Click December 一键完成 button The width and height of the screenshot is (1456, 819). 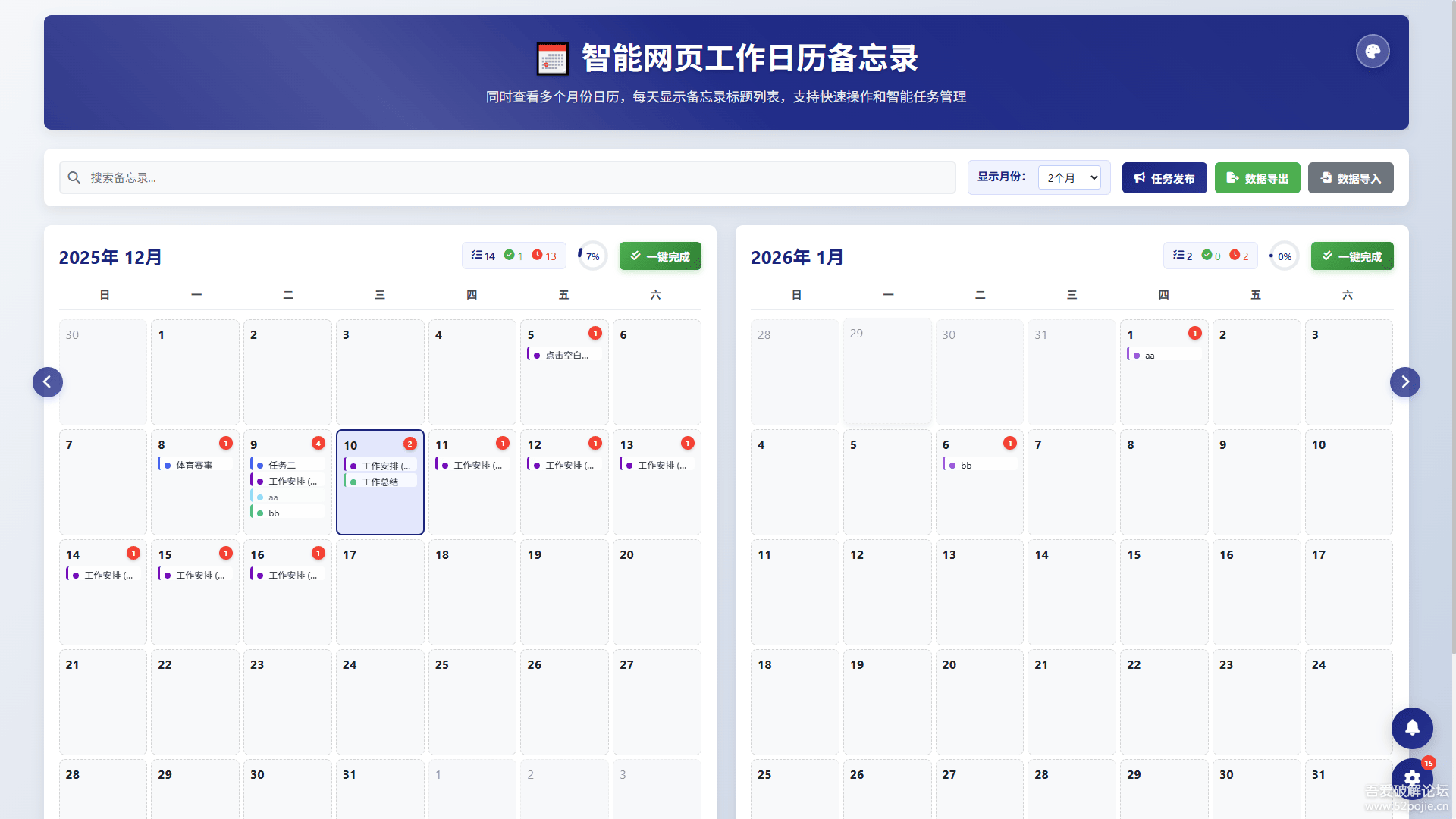tap(660, 256)
